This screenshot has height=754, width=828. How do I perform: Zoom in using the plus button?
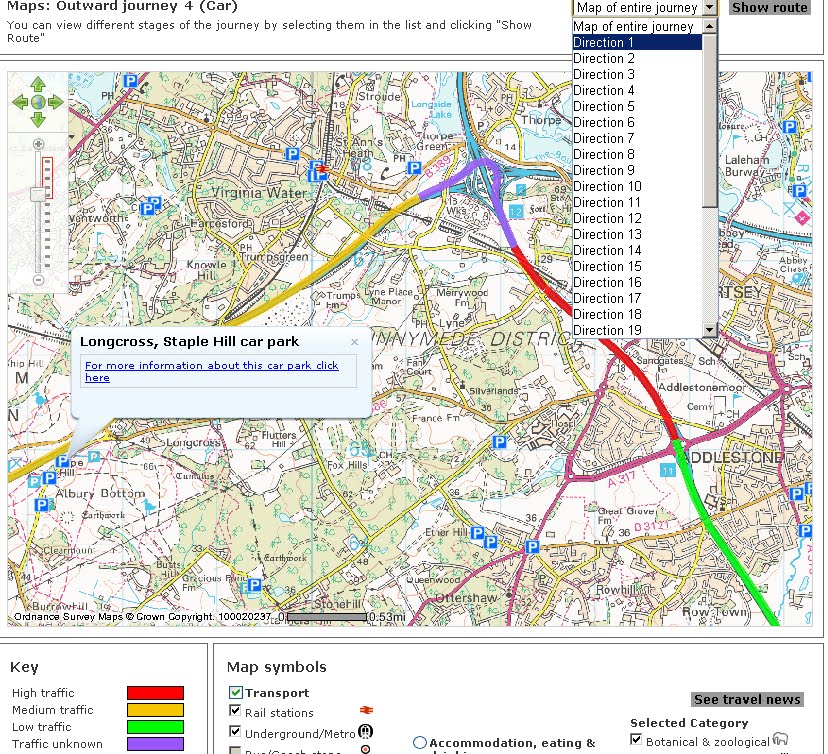pos(38,144)
